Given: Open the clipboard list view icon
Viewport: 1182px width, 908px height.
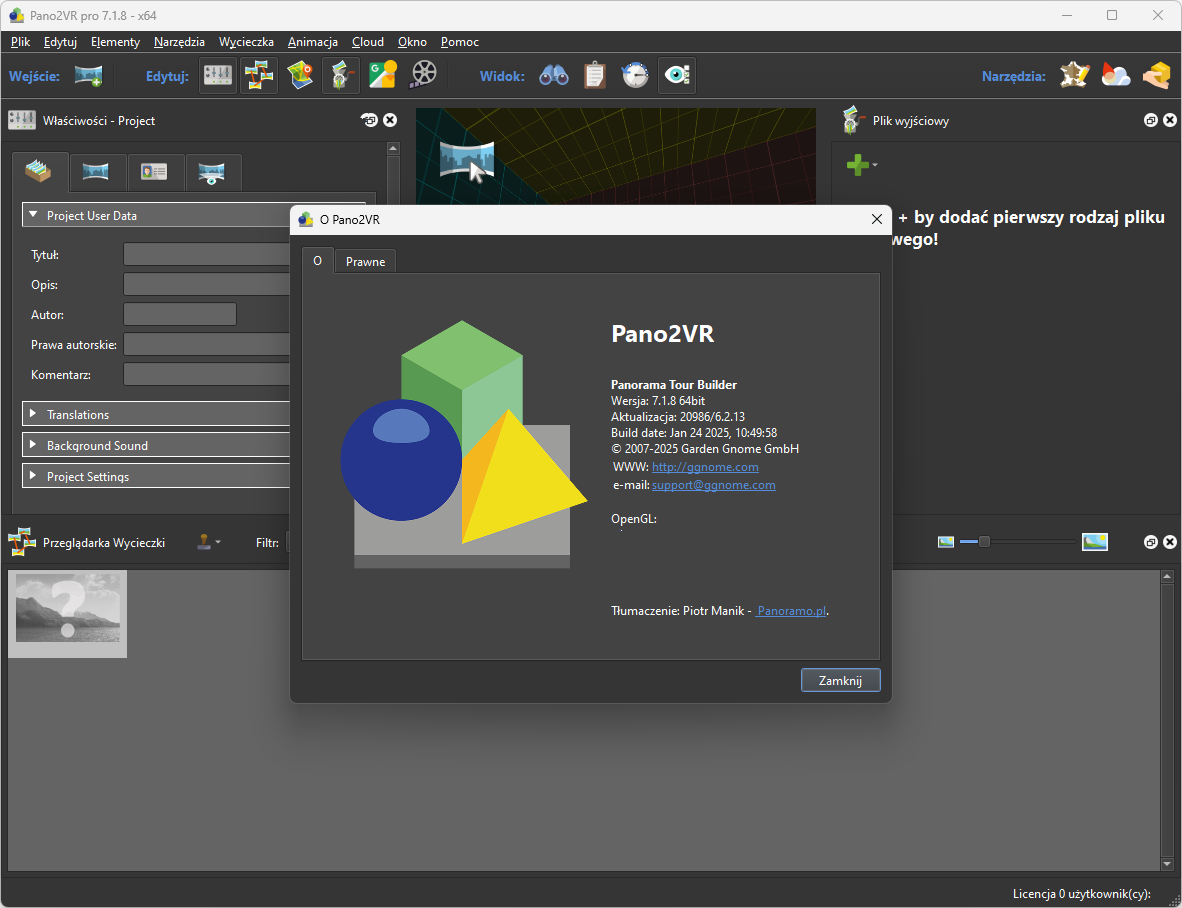Looking at the screenshot, I should click(x=595, y=75).
